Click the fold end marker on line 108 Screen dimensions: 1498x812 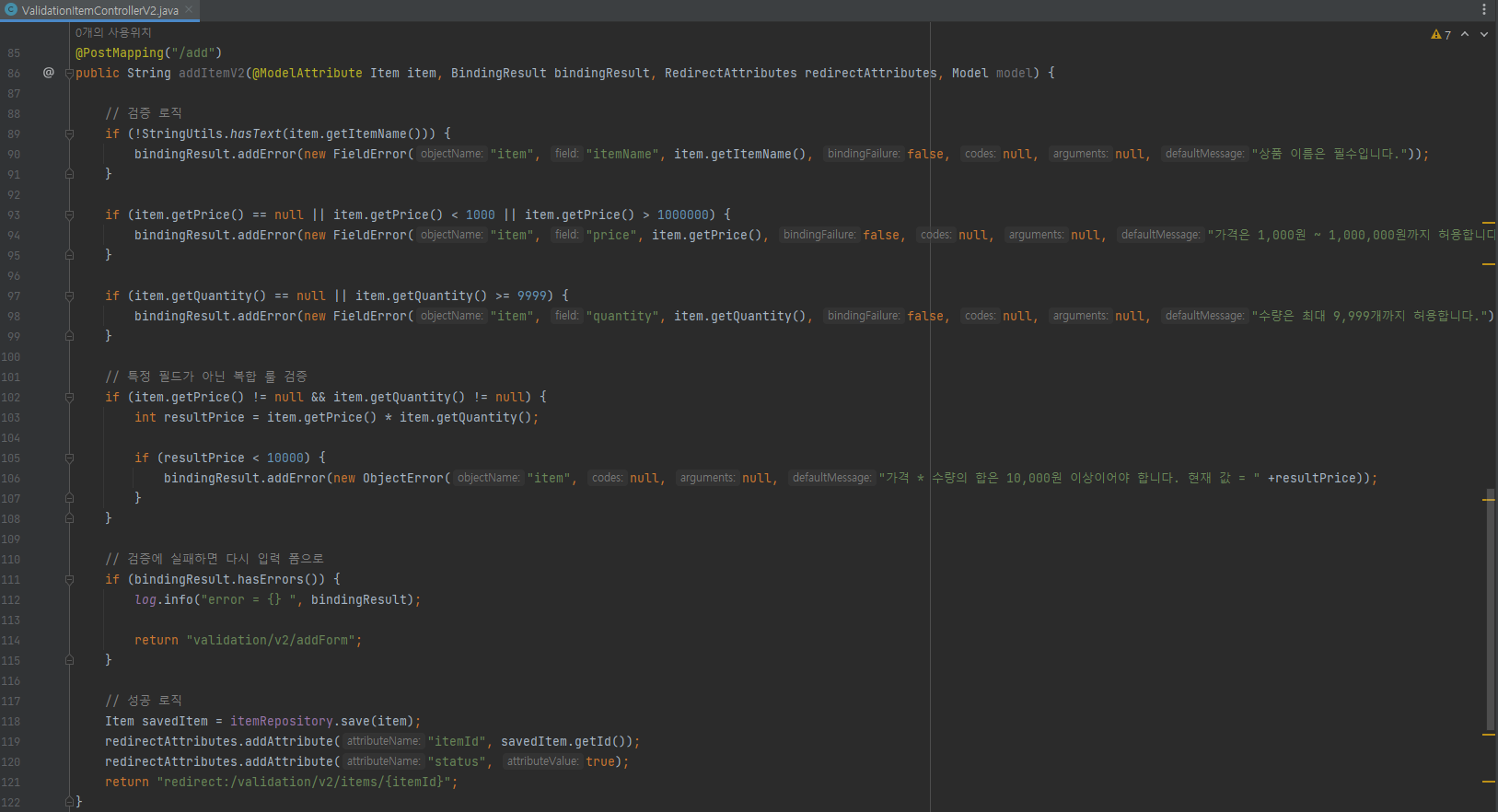(x=69, y=518)
